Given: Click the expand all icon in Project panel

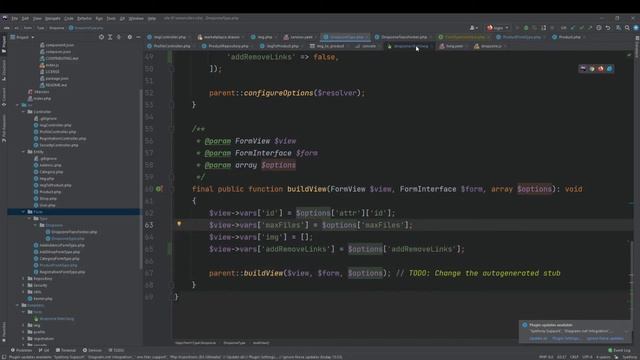Looking at the screenshot, I should pos(110,37).
